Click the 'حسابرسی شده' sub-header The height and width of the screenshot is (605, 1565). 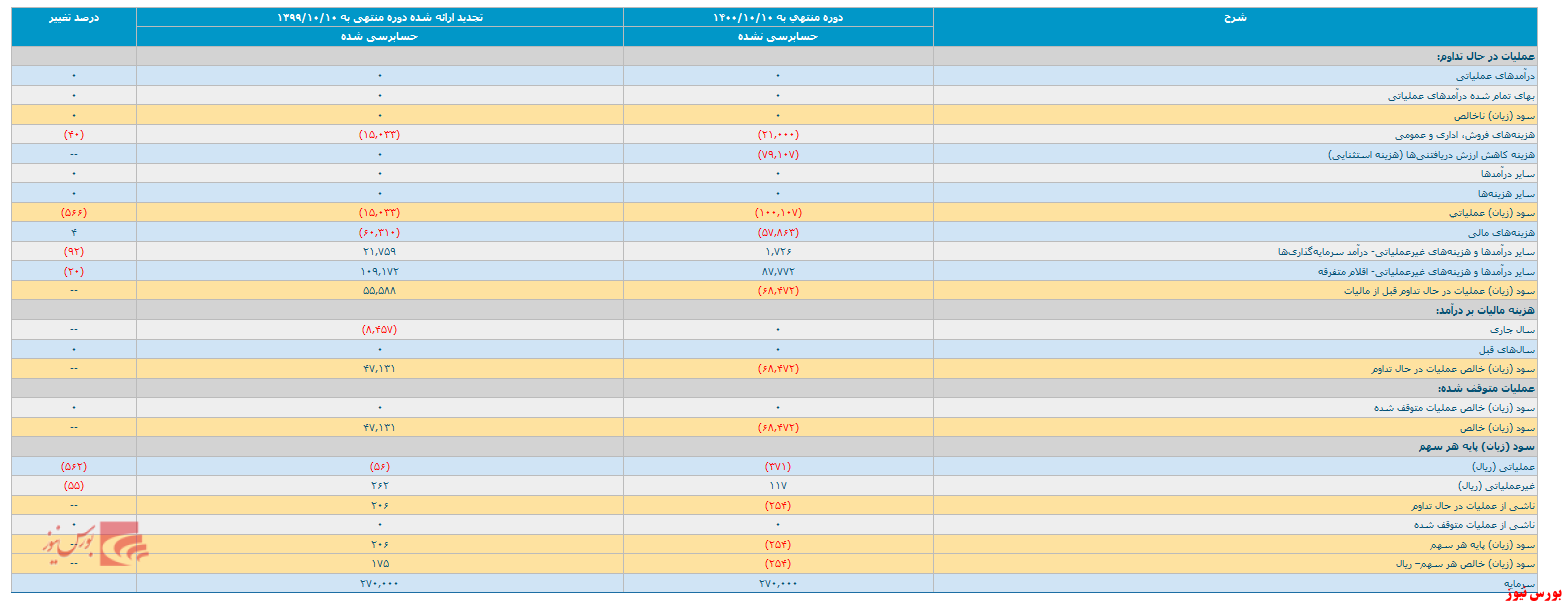tap(379, 36)
